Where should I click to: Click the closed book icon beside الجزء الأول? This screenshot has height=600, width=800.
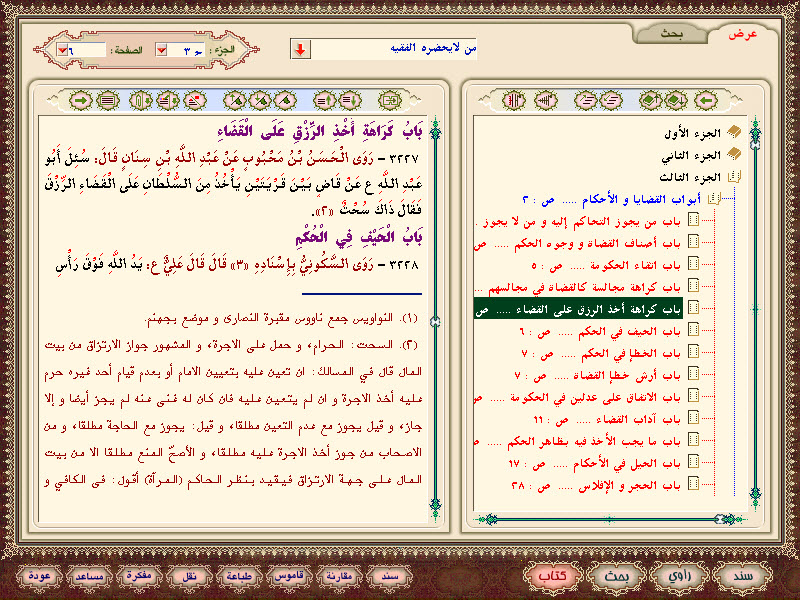(x=734, y=132)
